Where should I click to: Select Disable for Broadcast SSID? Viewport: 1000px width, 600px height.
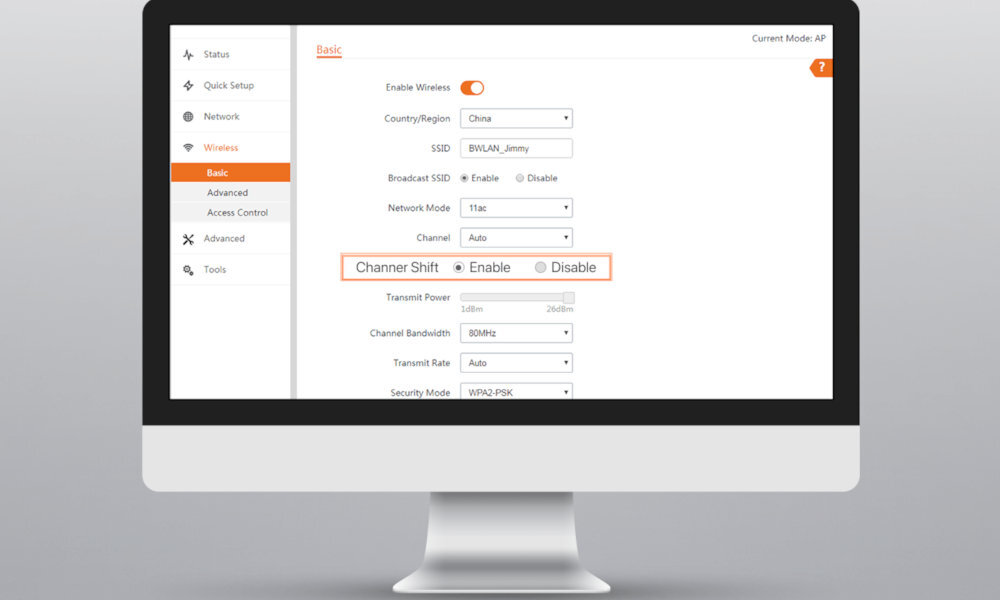click(520, 178)
